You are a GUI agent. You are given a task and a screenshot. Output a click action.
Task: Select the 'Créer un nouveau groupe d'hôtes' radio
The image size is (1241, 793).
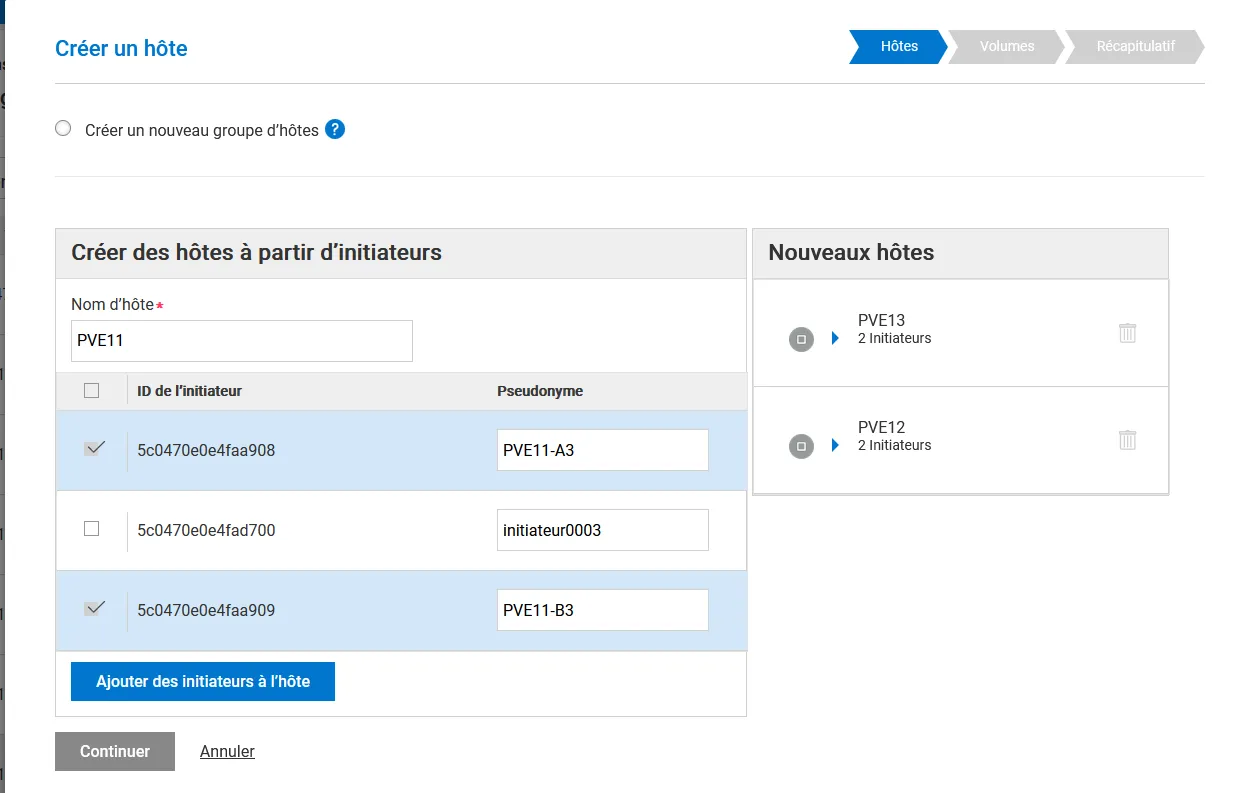tap(64, 129)
